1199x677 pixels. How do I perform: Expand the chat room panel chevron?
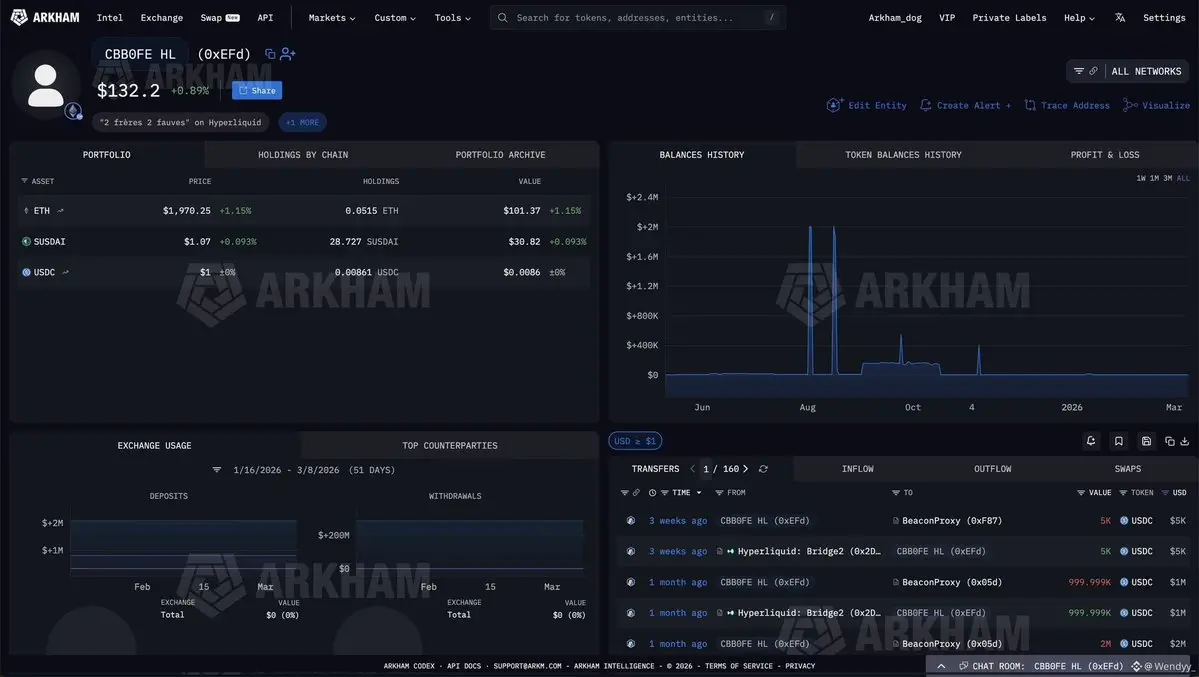941,666
